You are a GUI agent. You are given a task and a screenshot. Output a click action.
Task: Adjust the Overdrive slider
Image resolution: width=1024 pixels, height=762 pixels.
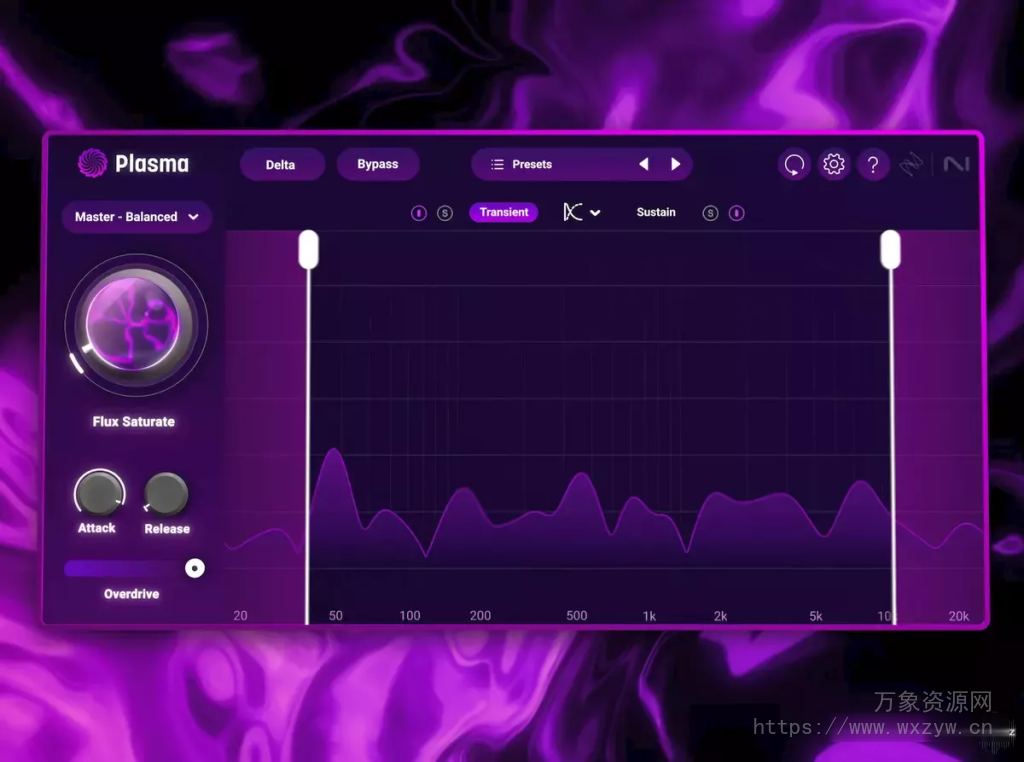coord(194,567)
